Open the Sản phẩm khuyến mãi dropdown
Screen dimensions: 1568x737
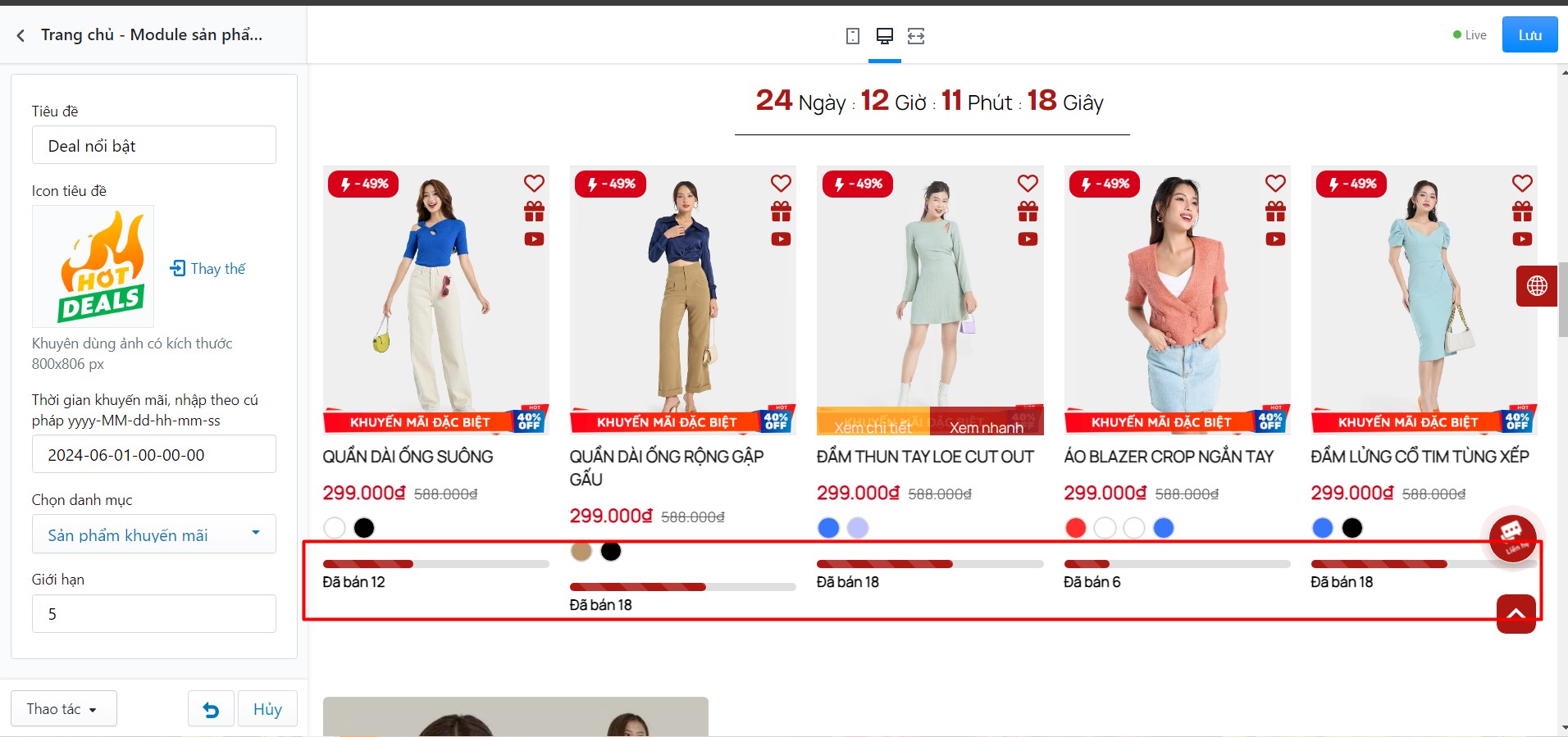154,535
